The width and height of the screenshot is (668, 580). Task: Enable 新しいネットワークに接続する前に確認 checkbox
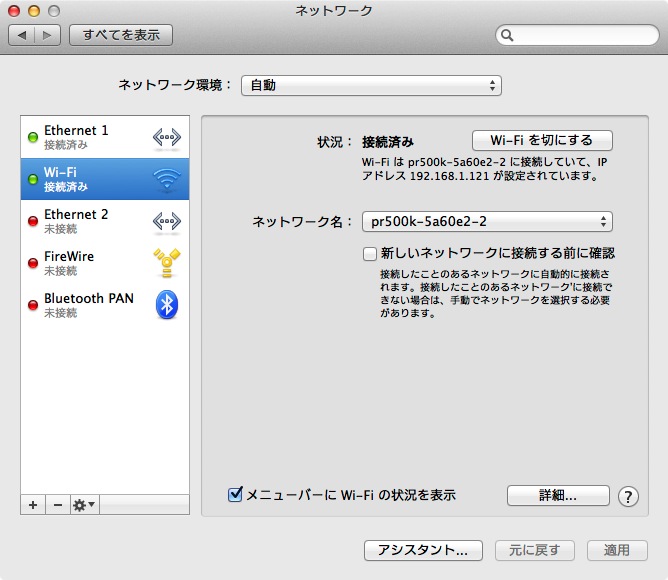pyautogui.click(x=370, y=254)
